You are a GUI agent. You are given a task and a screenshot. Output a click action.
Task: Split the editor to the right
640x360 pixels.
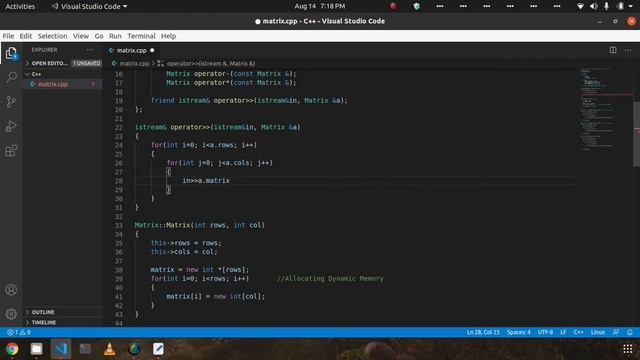[613, 50]
